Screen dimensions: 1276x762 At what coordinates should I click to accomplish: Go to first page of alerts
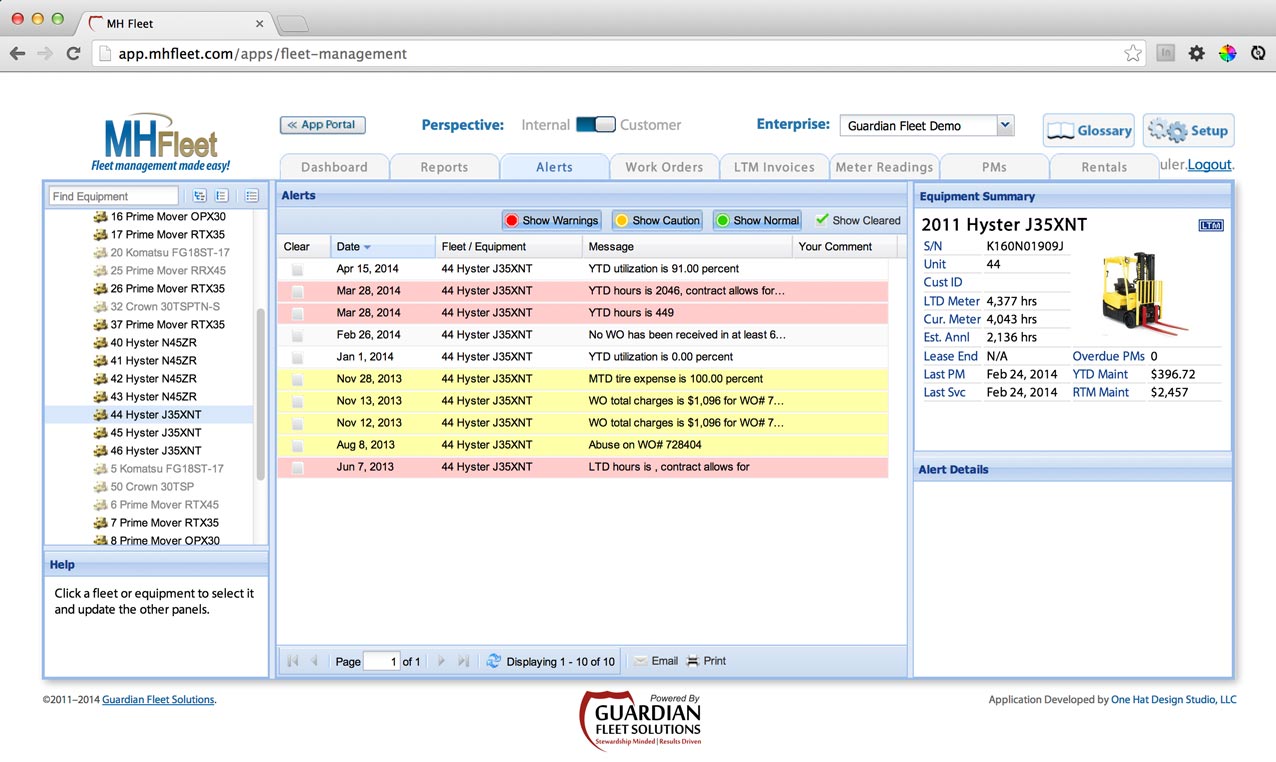point(293,661)
